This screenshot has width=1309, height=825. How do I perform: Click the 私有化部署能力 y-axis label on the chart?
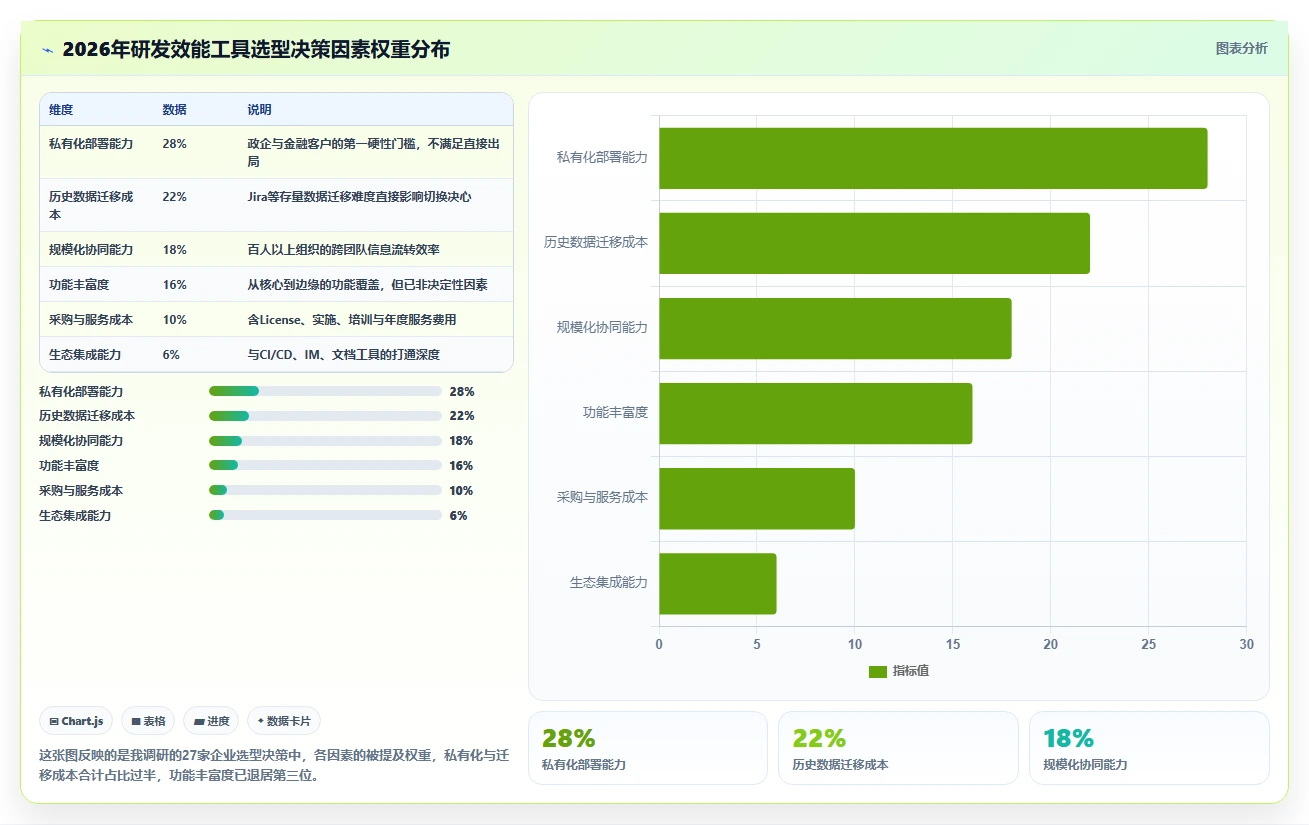602,158
